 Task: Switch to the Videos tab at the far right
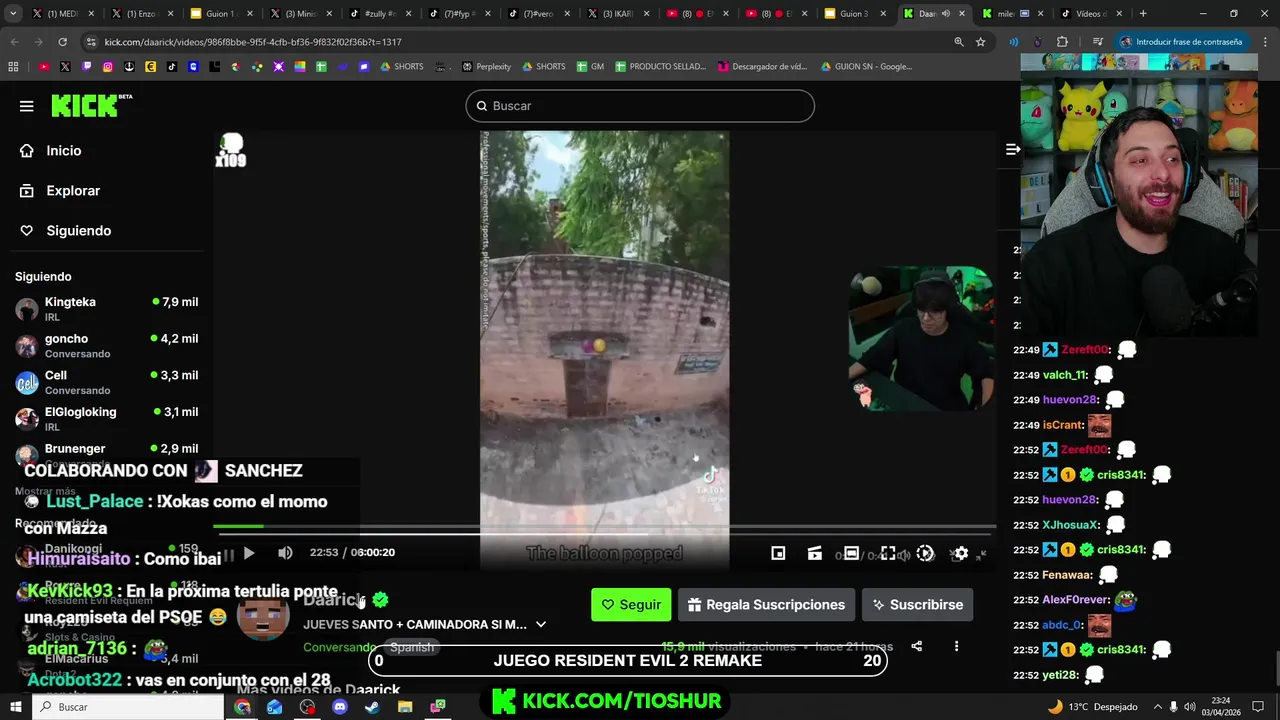coord(1091,14)
